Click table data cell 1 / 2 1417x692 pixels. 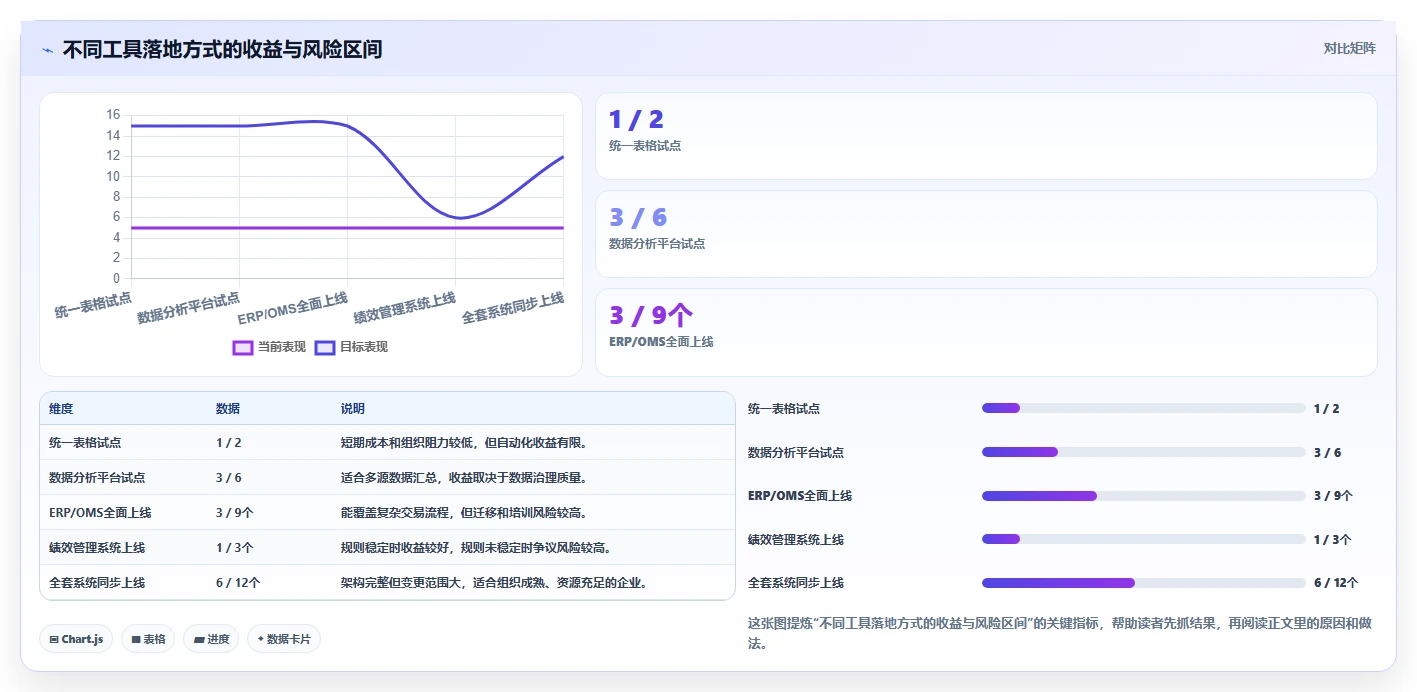point(229,443)
